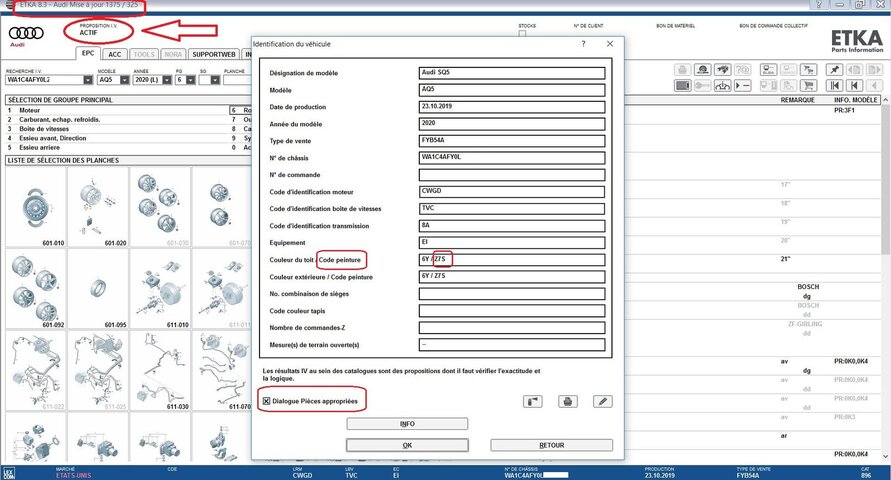The height and width of the screenshot is (480, 891).
Task: Click the greyed-out printer toolbar icon
Action: pyautogui.click(x=682, y=70)
